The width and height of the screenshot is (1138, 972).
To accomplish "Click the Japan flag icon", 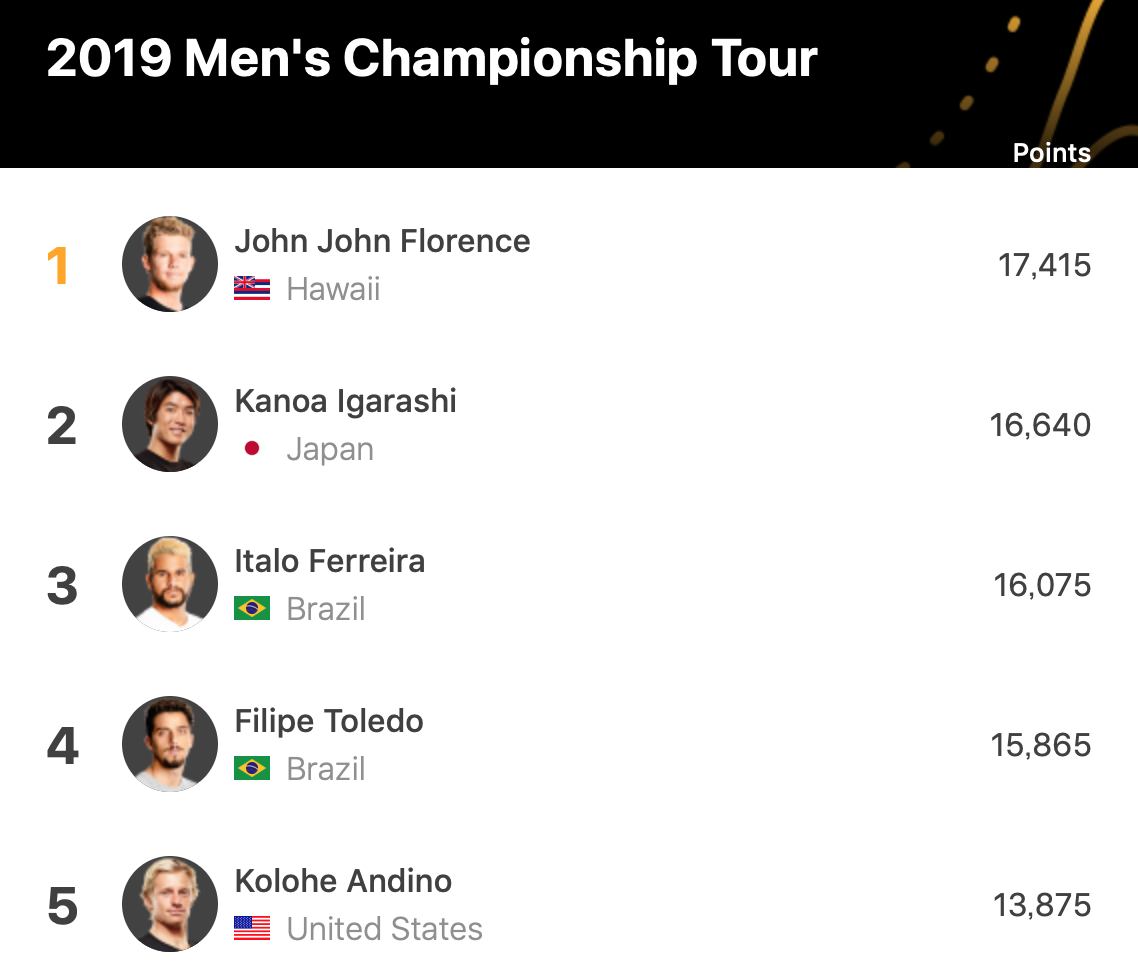I will click(252, 449).
